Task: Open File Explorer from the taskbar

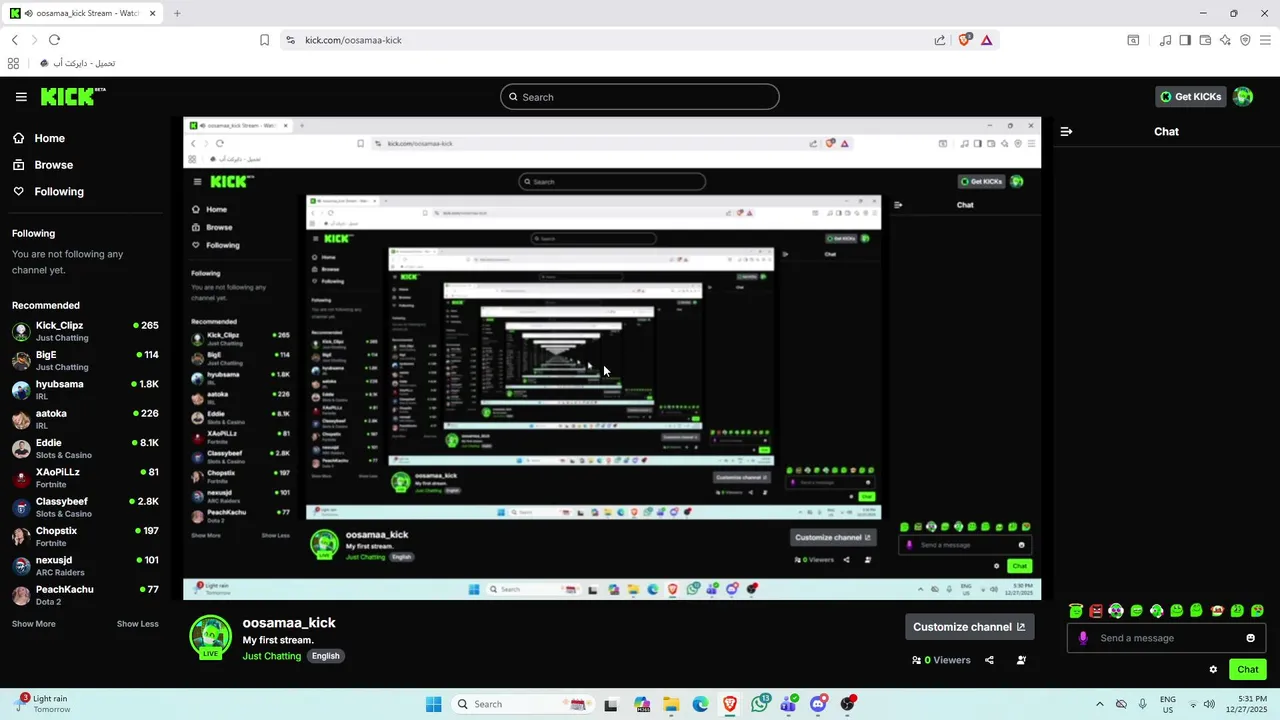Action: click(x=671, y=704)
